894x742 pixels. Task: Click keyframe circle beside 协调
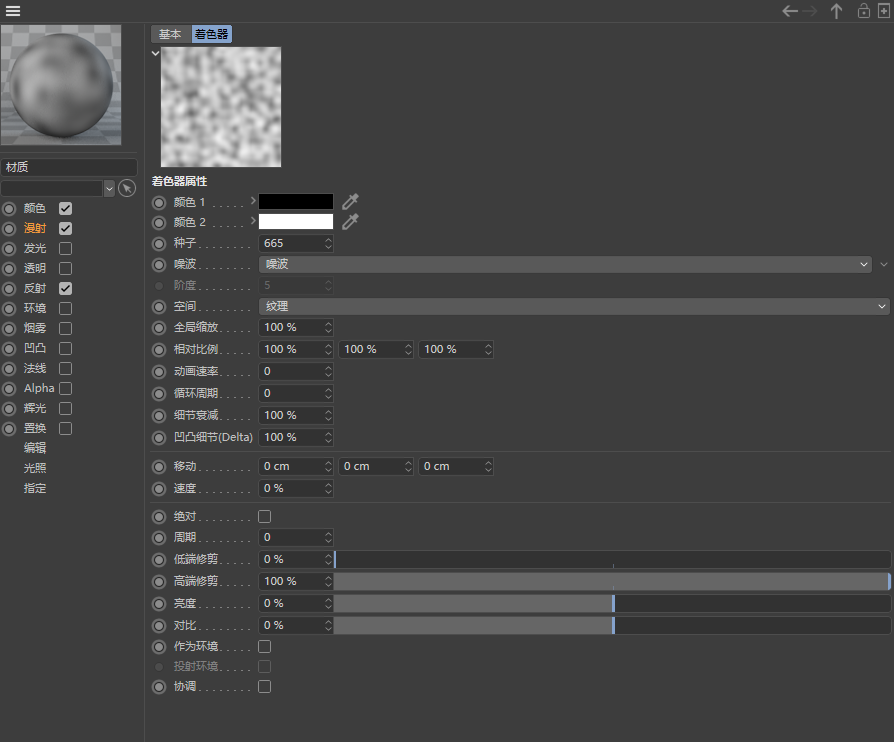pyautogui.click(x=159, y=687)
